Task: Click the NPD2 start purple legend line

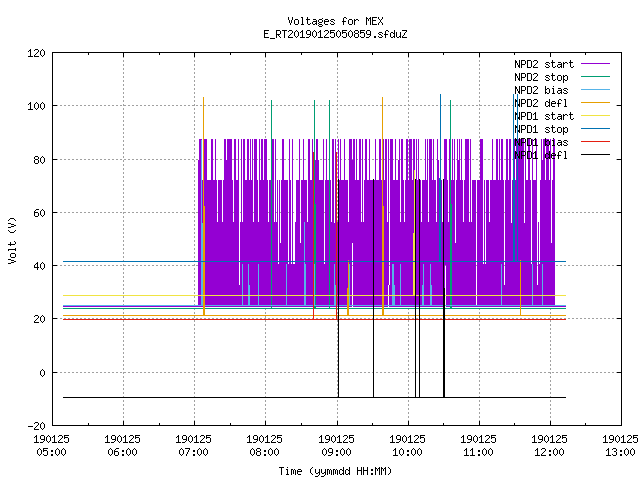Action: 595,64
